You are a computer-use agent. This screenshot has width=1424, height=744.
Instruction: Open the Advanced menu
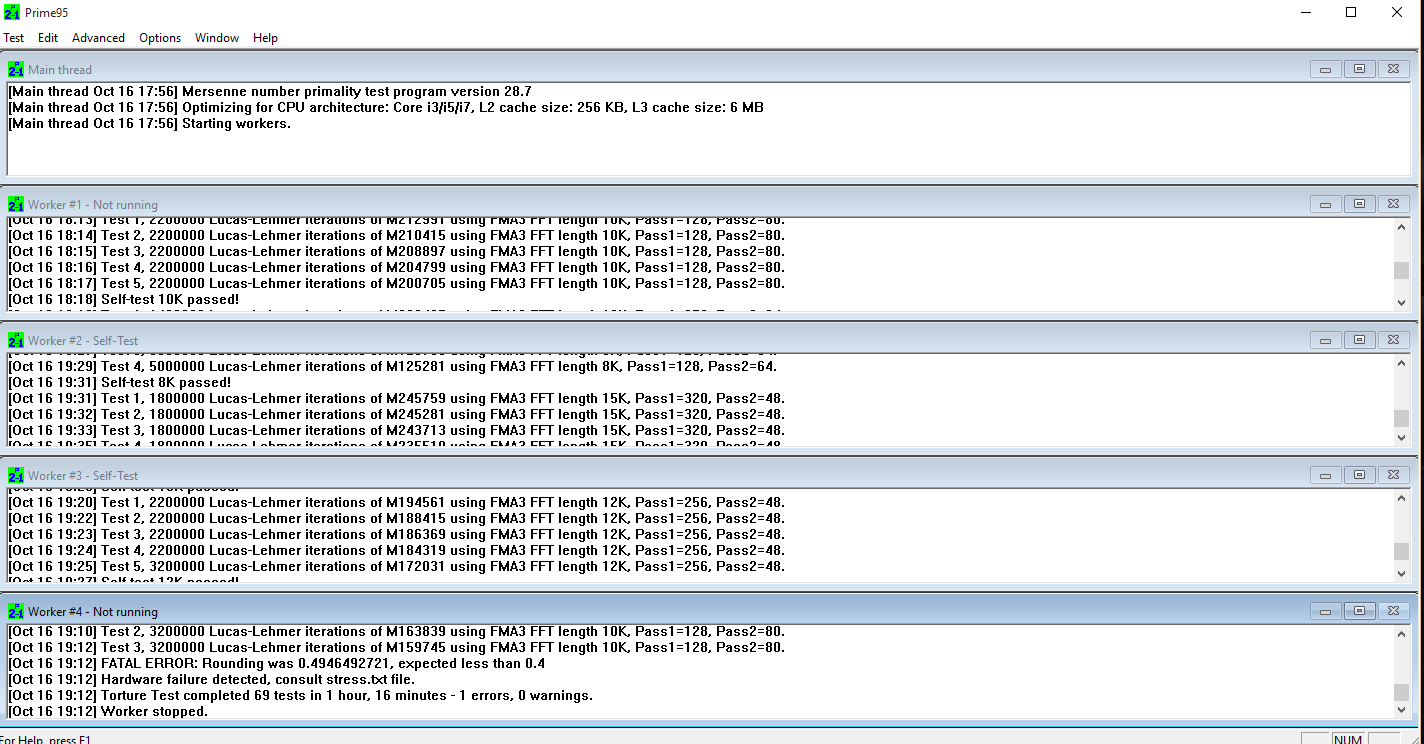click(x=98, y=38)
